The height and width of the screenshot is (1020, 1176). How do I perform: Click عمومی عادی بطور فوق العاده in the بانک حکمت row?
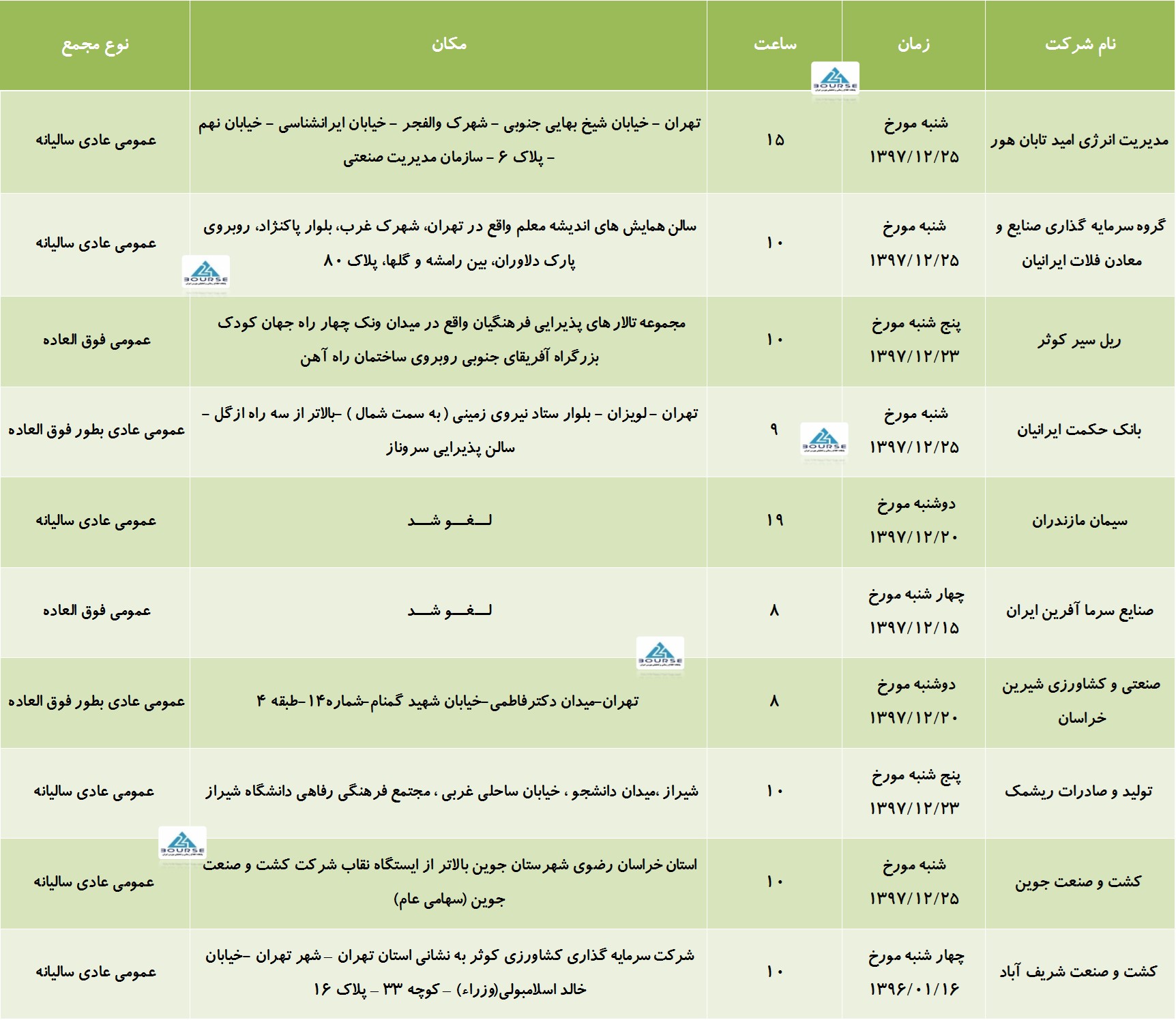(x=96, y=430)
